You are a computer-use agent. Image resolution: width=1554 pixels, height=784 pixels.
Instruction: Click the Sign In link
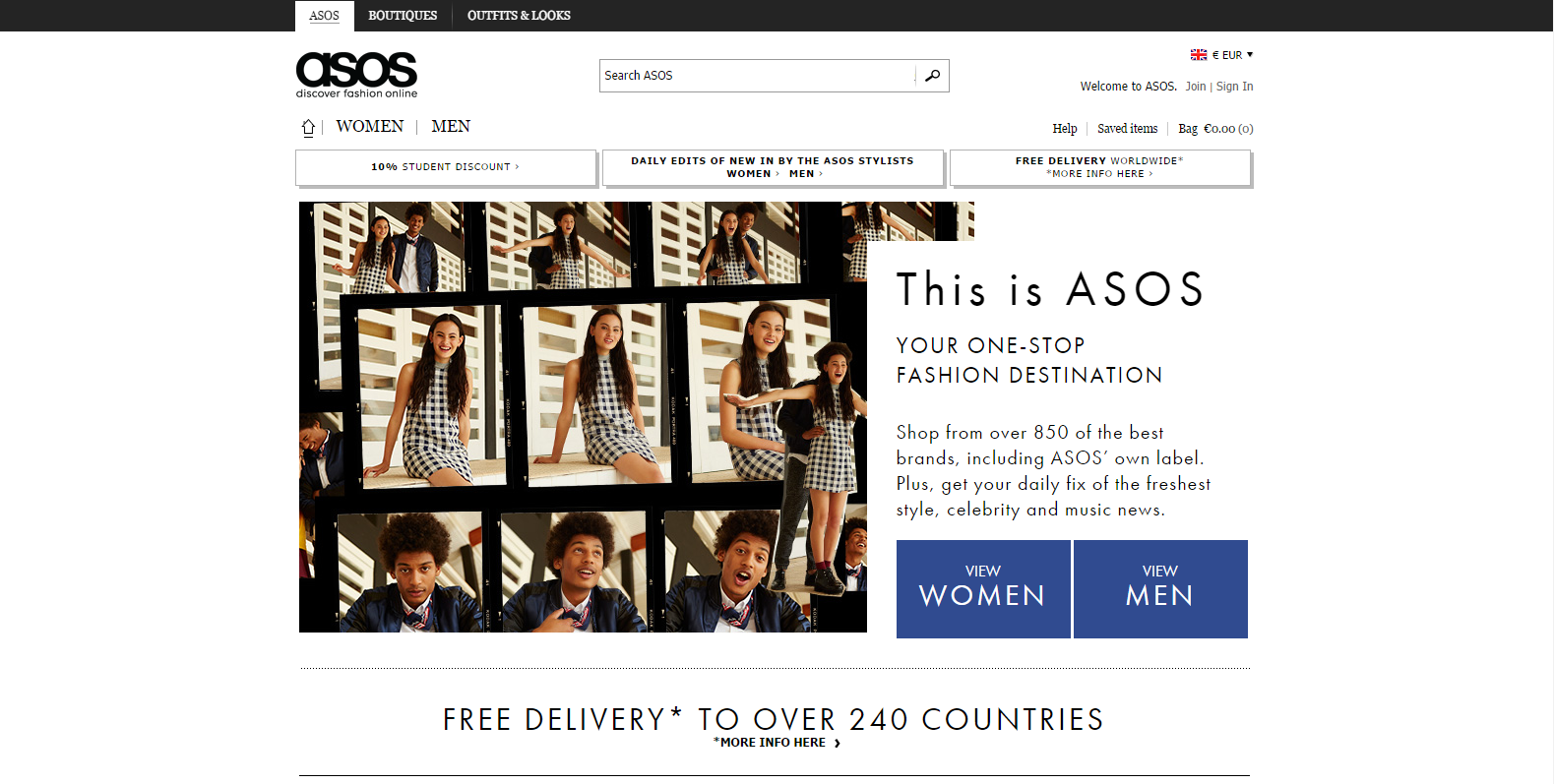(1235, 87)
